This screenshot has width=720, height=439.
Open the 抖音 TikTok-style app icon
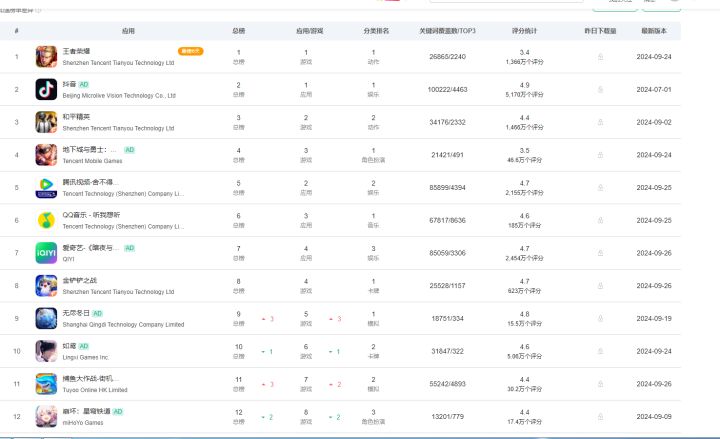pyautogui.click(x=46, y=90)
